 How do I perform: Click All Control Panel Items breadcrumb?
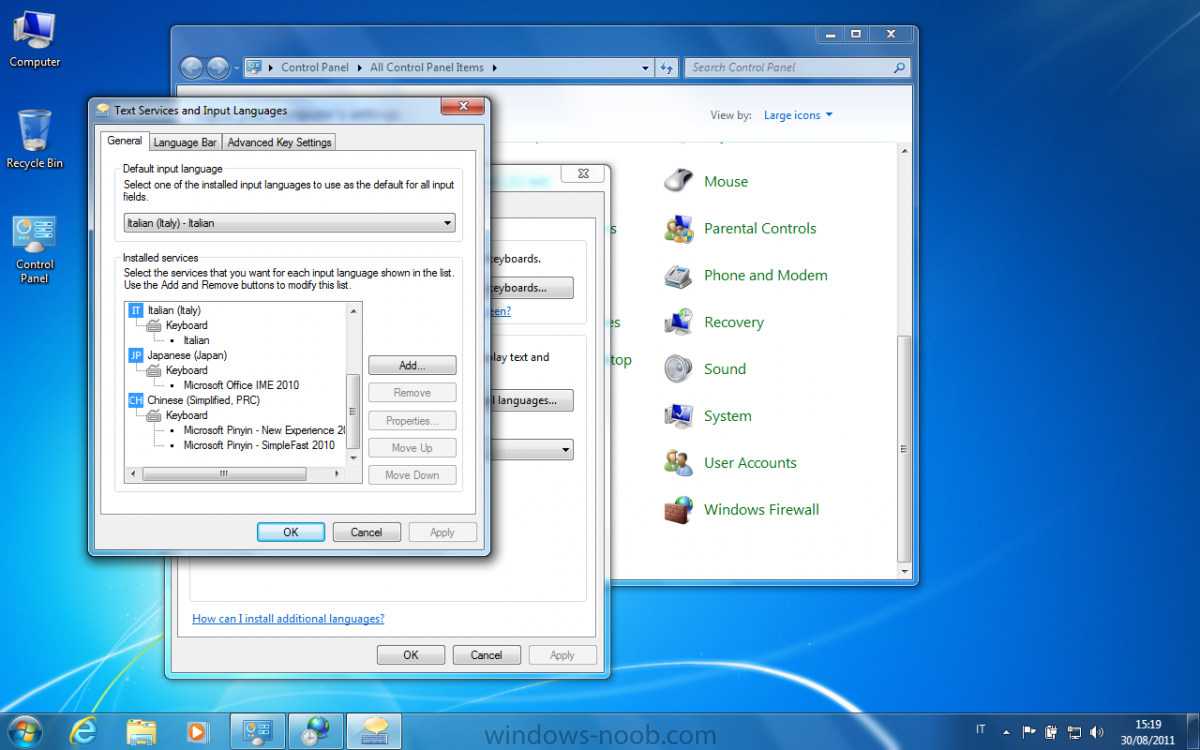(x=427, y=68)
